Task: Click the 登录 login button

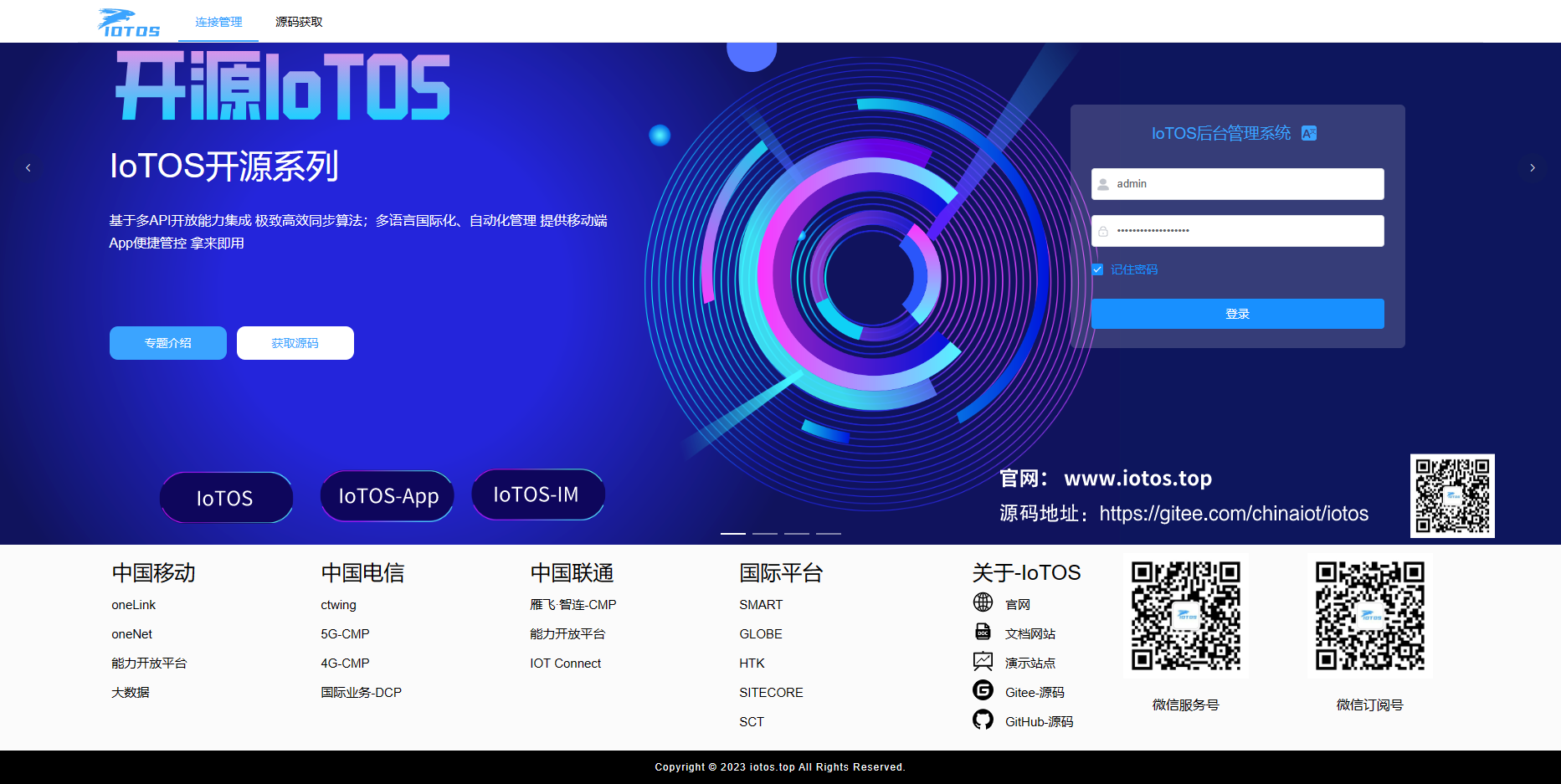Action: (1238, 314)
